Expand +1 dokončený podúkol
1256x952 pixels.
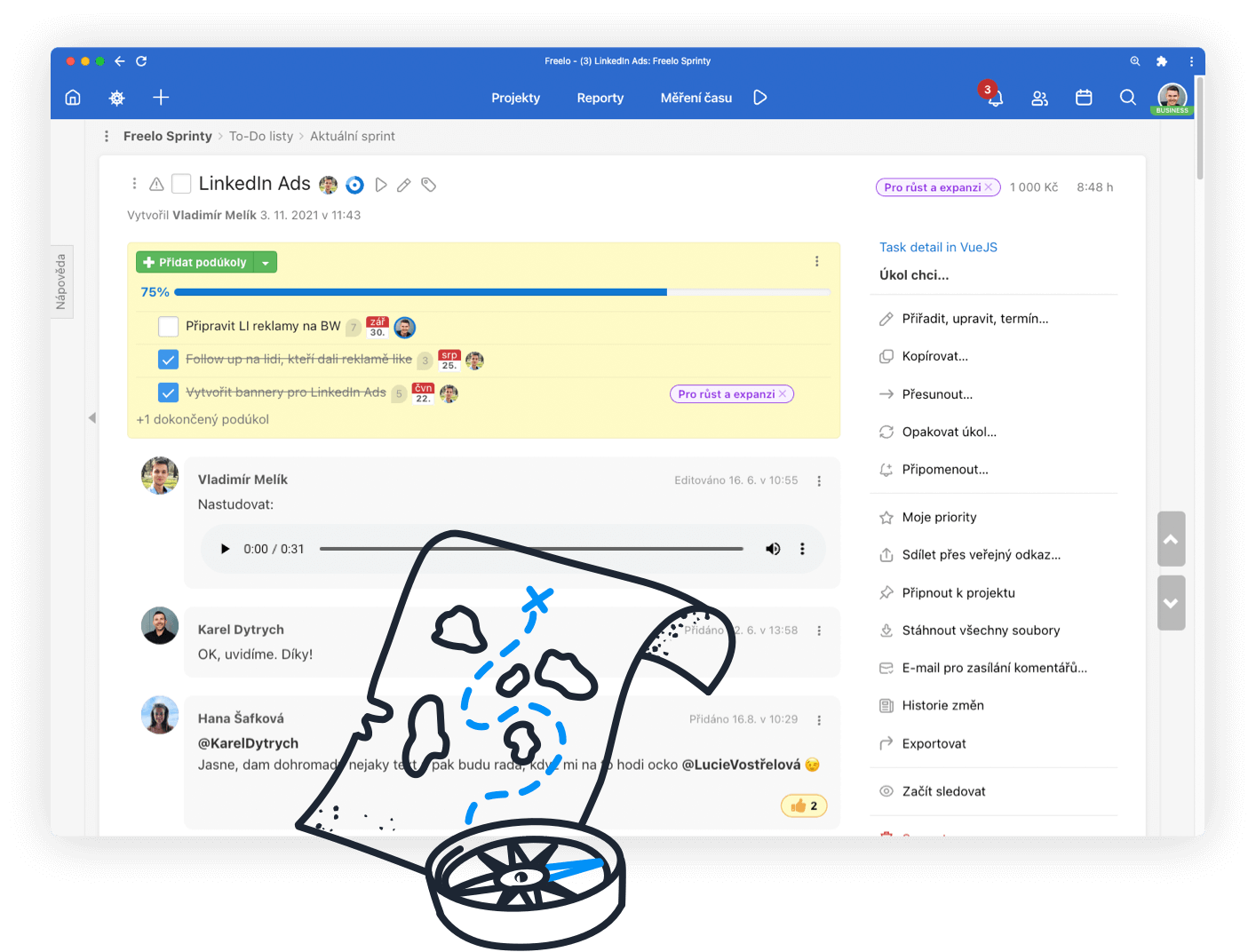coord(203,419)
